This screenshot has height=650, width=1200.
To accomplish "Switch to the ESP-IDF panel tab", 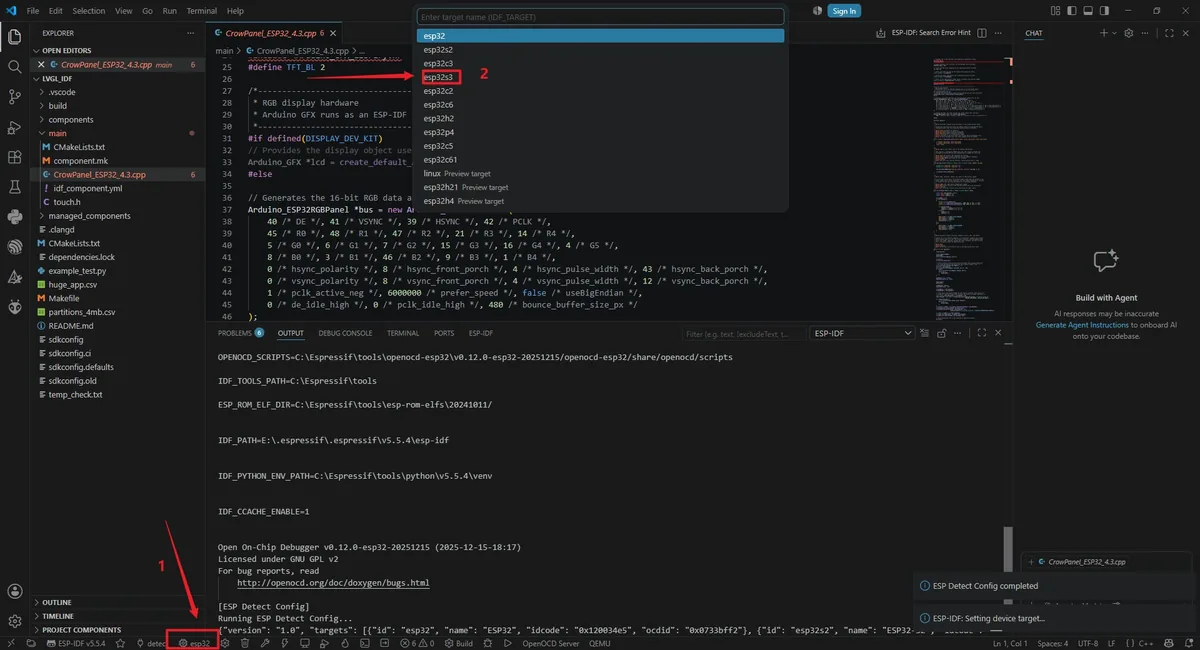I will tap(481, 333).
